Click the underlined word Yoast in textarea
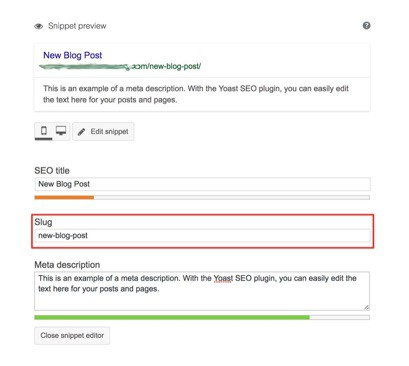The width and height of the screenshot is (409, 366). [223, 278]
